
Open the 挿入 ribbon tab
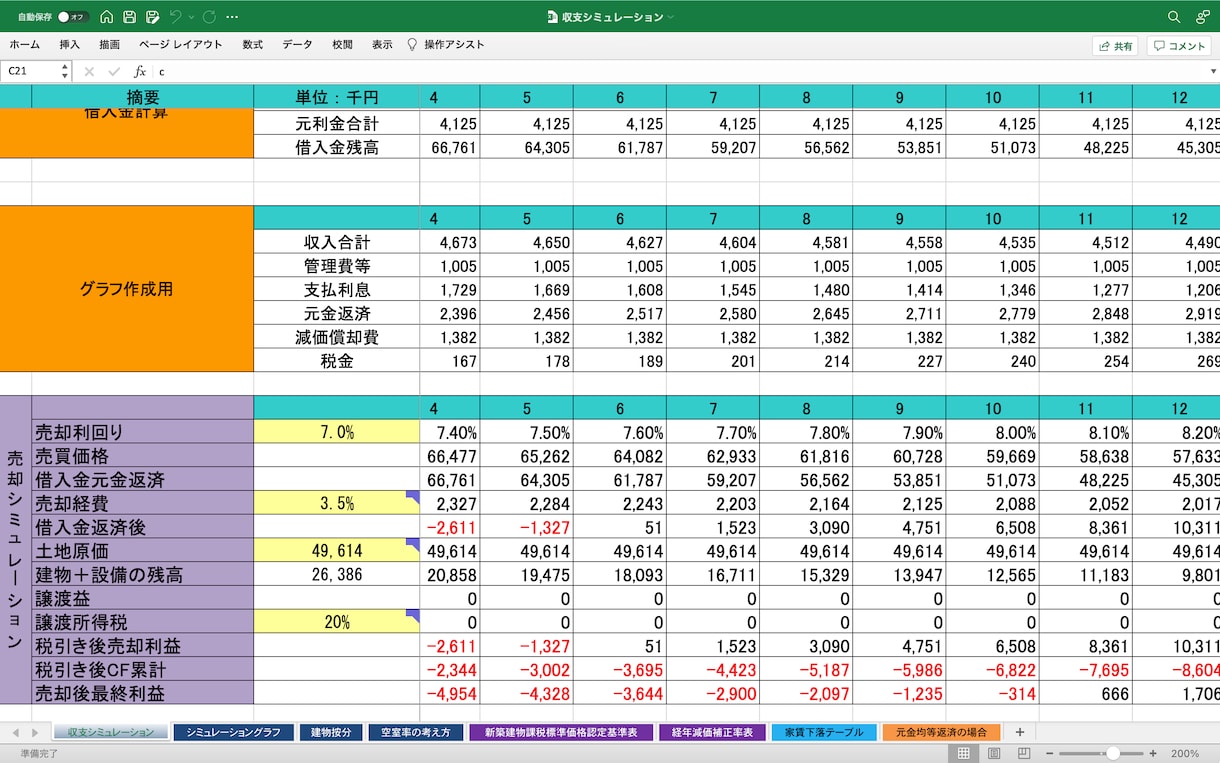70,45
